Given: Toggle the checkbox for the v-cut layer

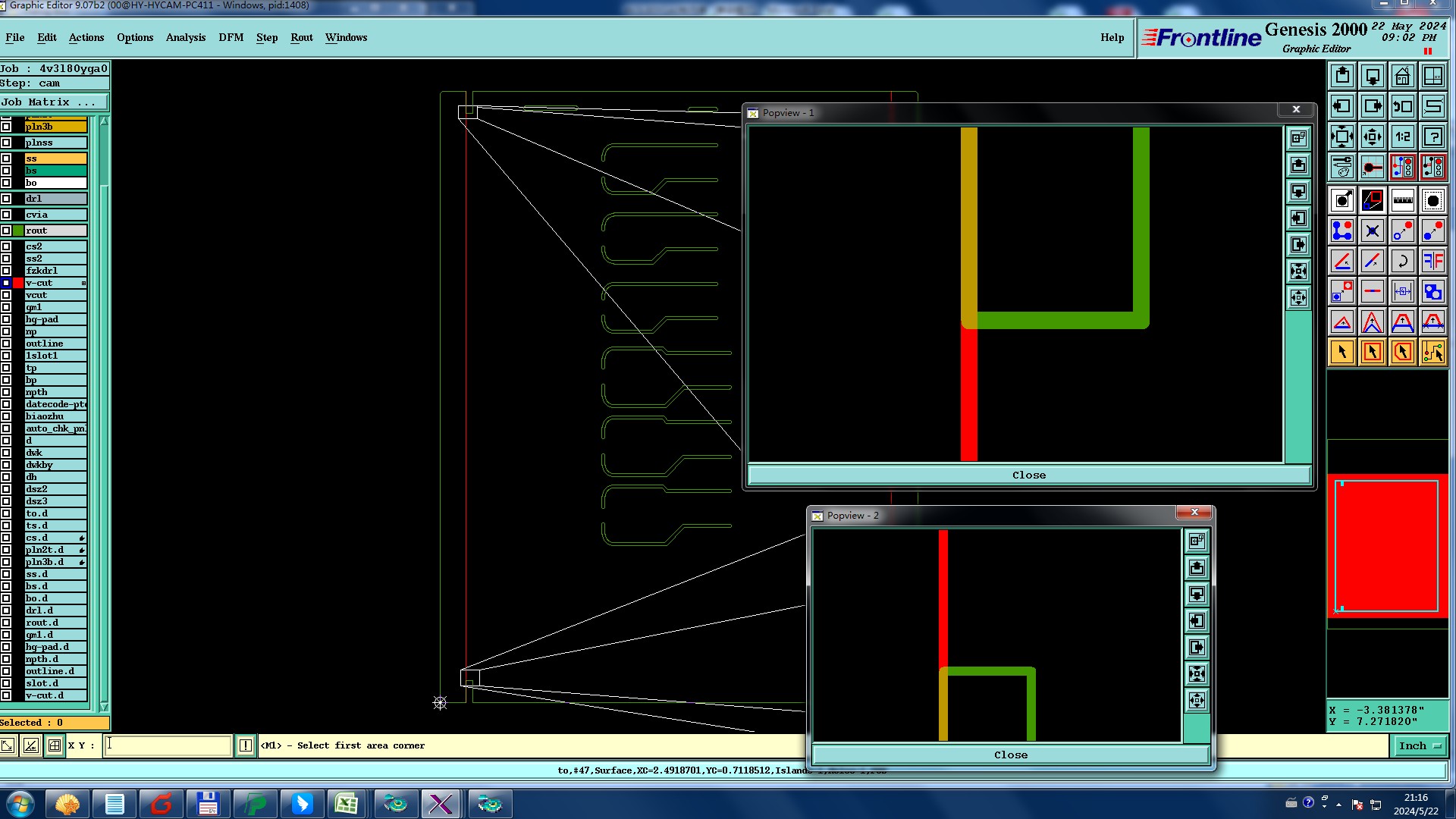Looking at the screenshot, I should (x=6, y=283).
